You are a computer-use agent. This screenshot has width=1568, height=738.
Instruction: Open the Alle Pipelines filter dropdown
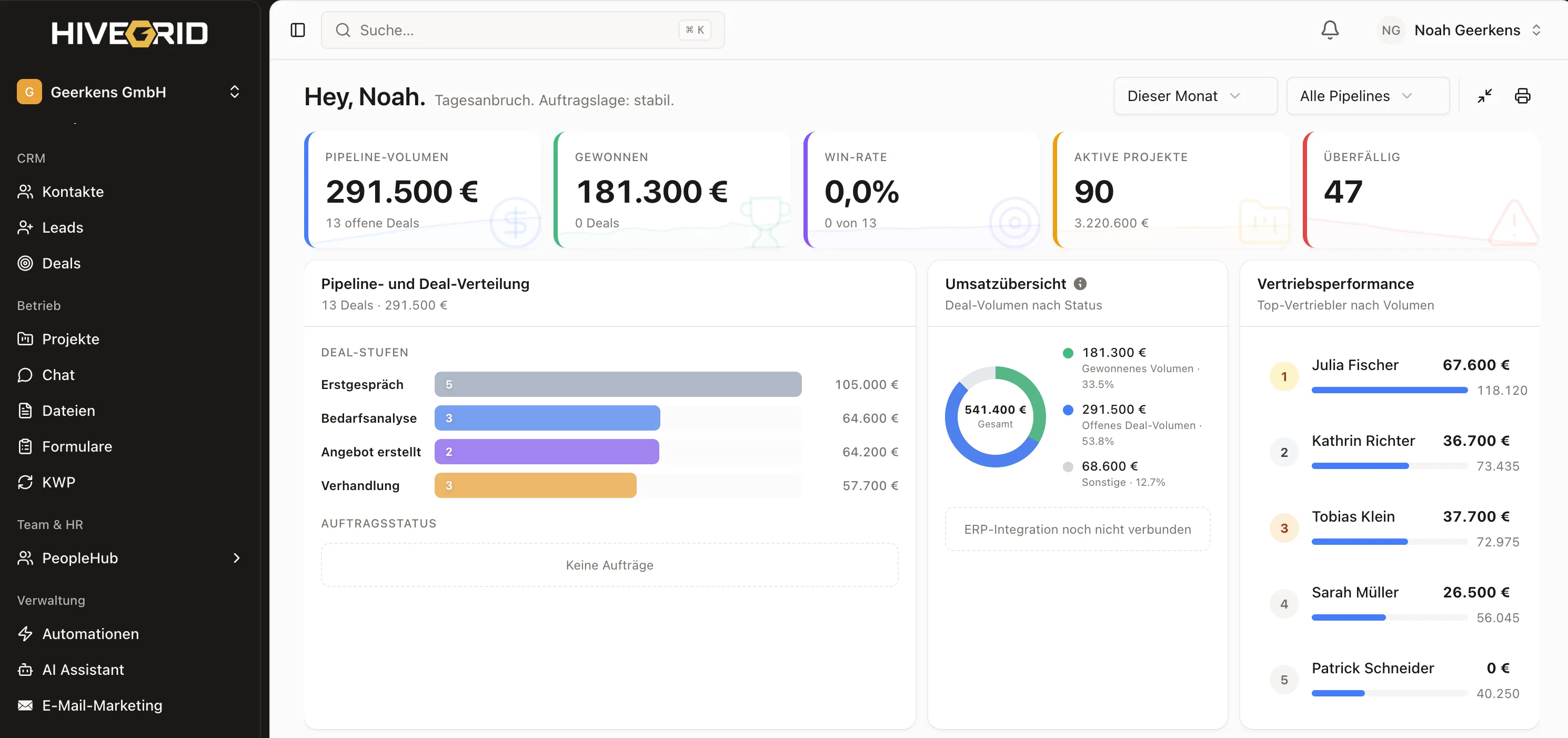pyautogui.click(x=1368, y=96)
